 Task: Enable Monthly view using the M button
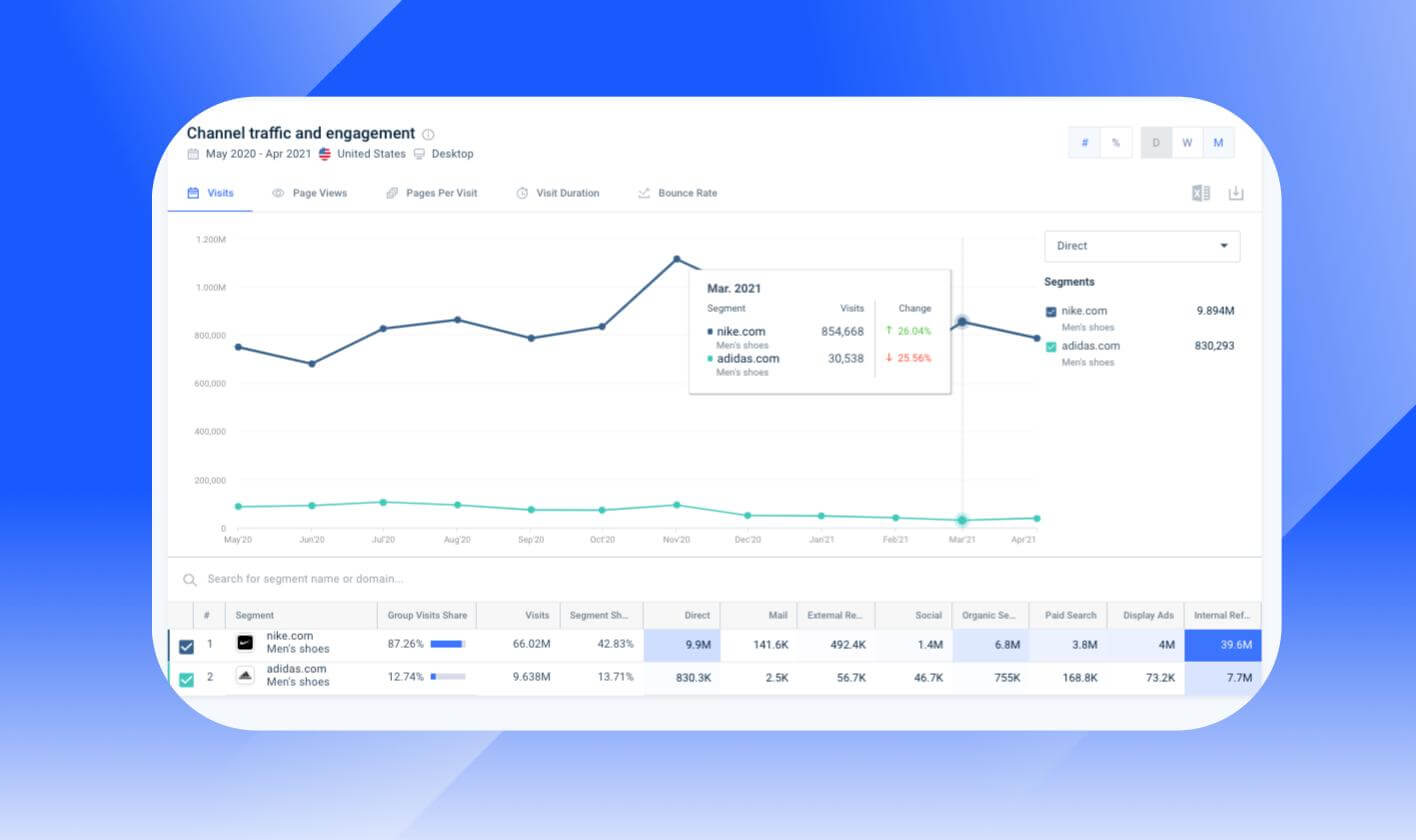coord(1219,142)
